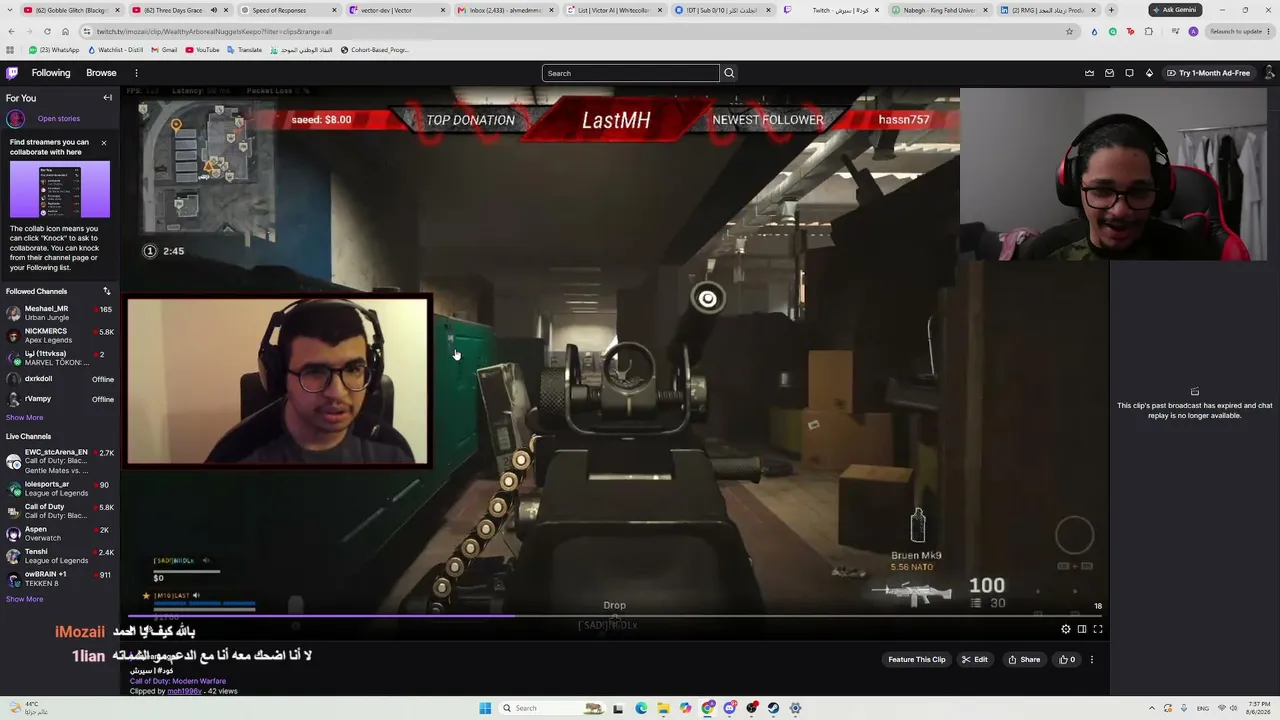1280x720 pixels.
Task: Open Discord from the taskbar
Action: click(729, 708)
